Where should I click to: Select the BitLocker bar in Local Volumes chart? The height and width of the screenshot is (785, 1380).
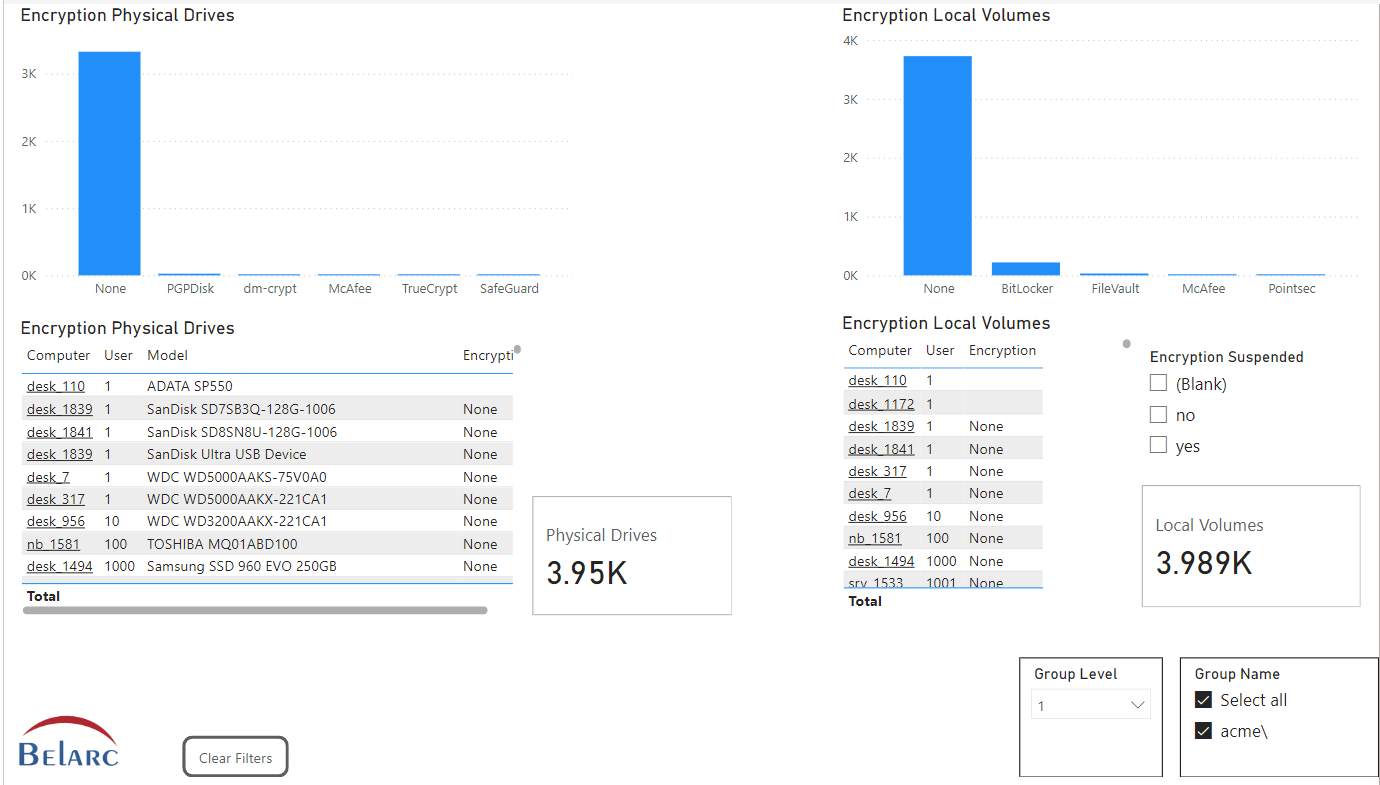[x=1025, y=268]
